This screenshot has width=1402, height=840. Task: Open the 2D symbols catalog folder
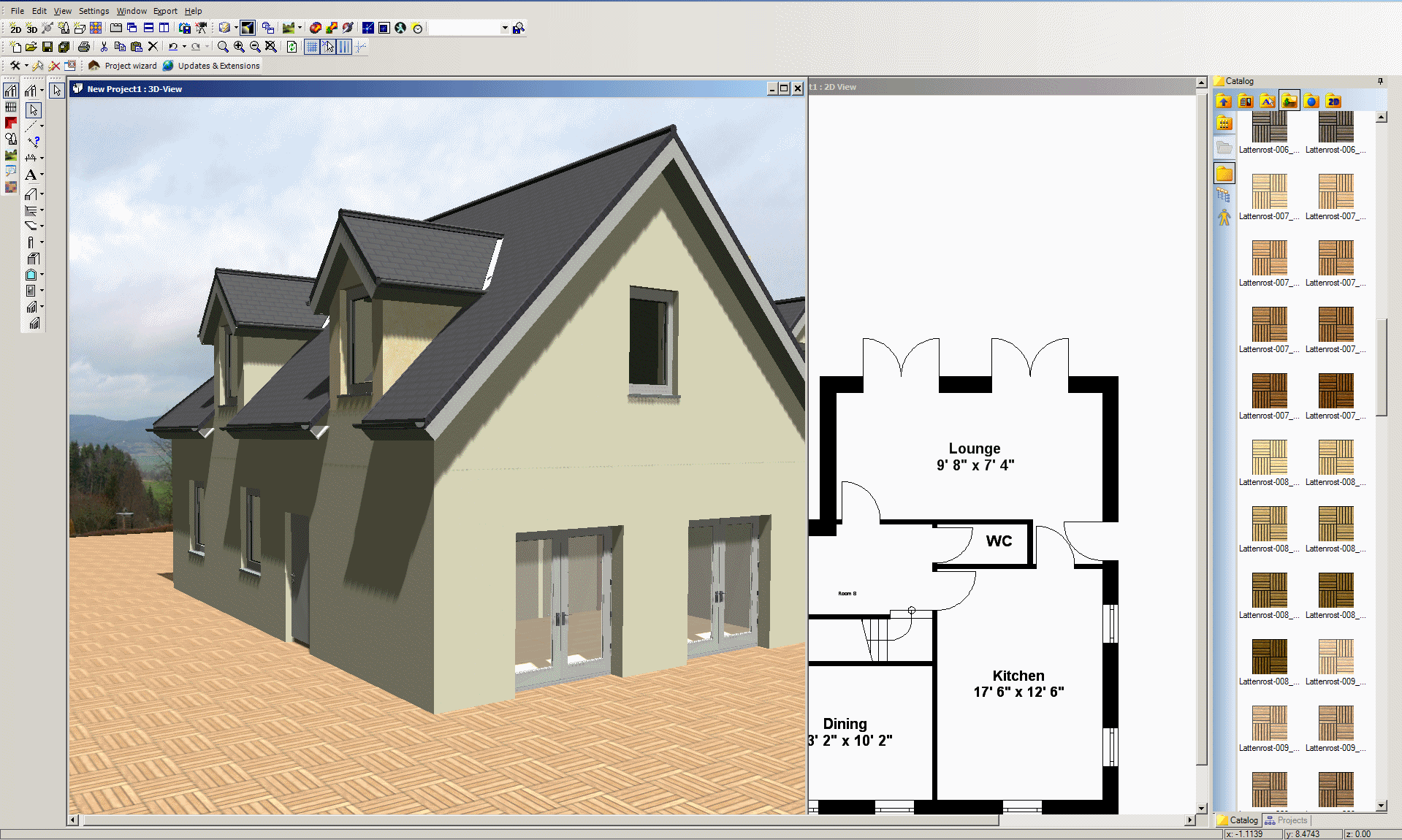click(1333, 102)
